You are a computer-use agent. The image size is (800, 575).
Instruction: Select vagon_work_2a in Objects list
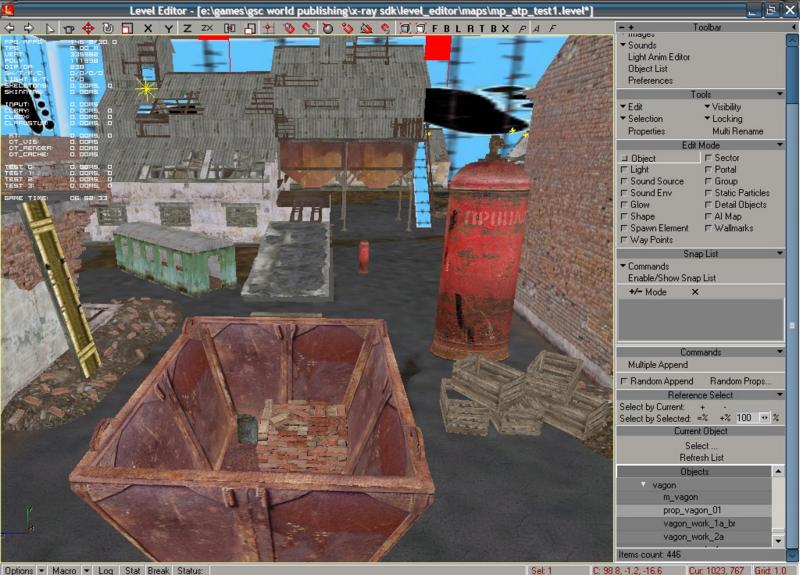coord(694,537)
